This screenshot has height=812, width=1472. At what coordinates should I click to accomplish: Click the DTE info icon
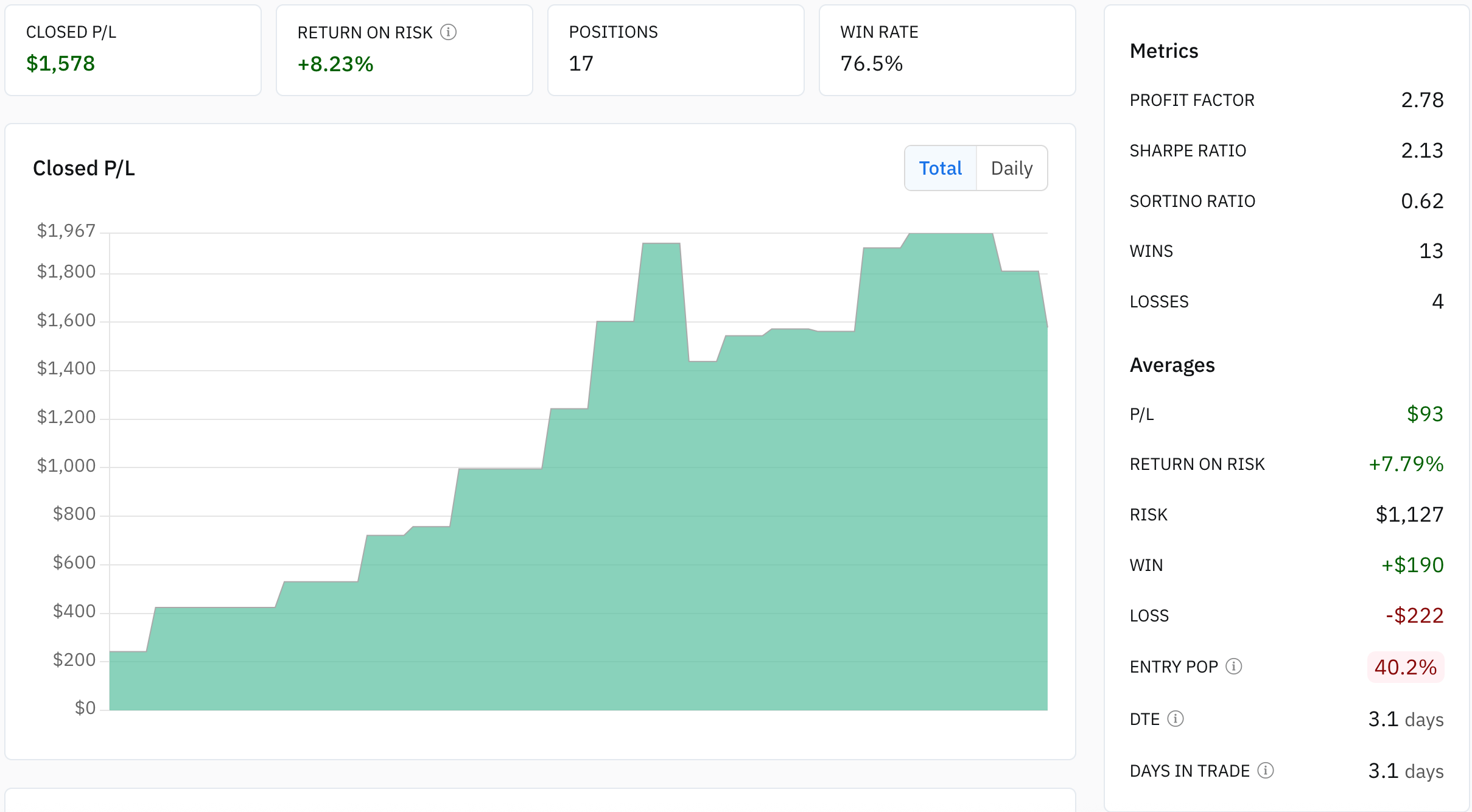tap(1176, 719)
